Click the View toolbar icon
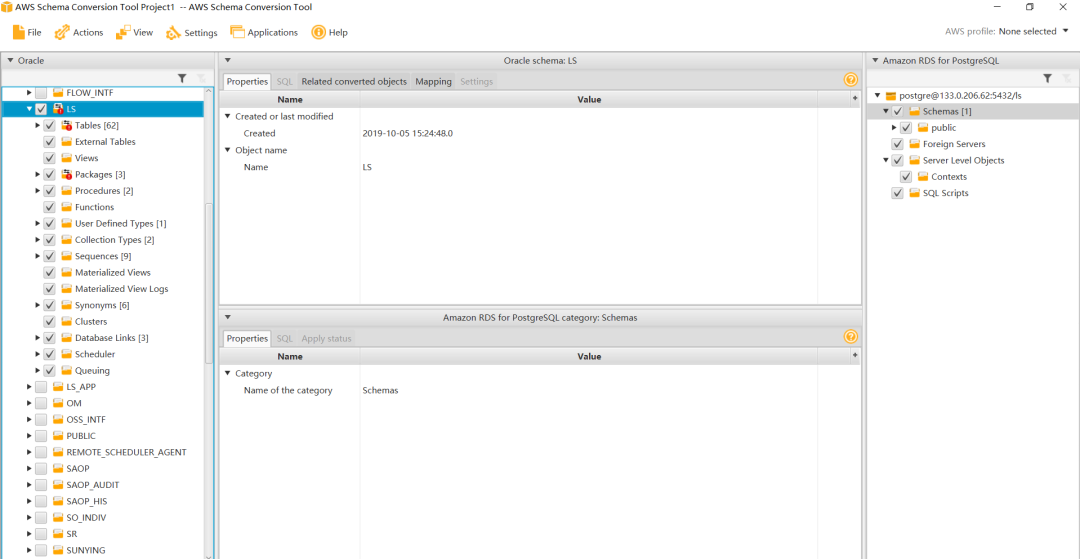This screenshot has height=559, width=1080. (123, 32)
